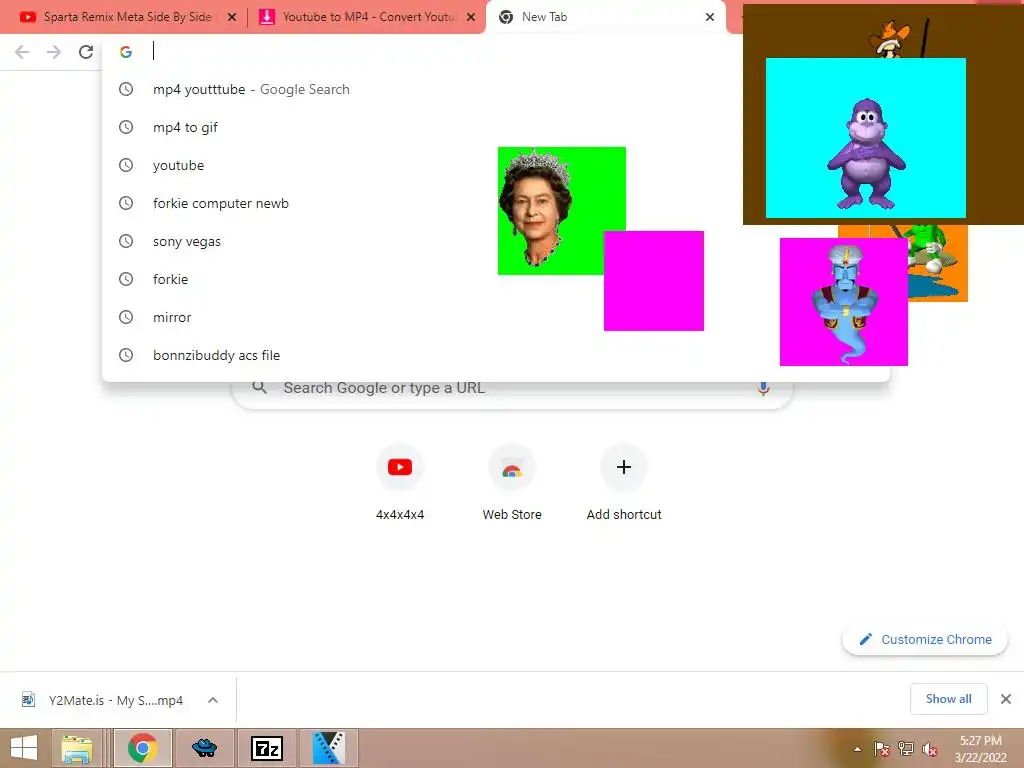Open the Web Store shortcut
Viewport: 1024px width, 768px height.
tap(512, 483)
